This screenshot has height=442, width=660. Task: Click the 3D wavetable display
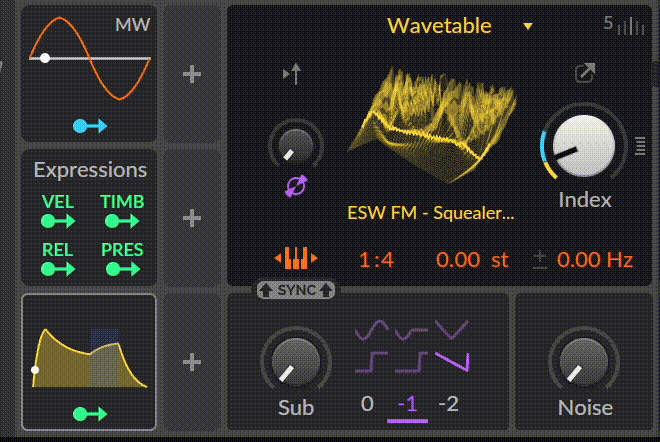click(x=432, y=125)
